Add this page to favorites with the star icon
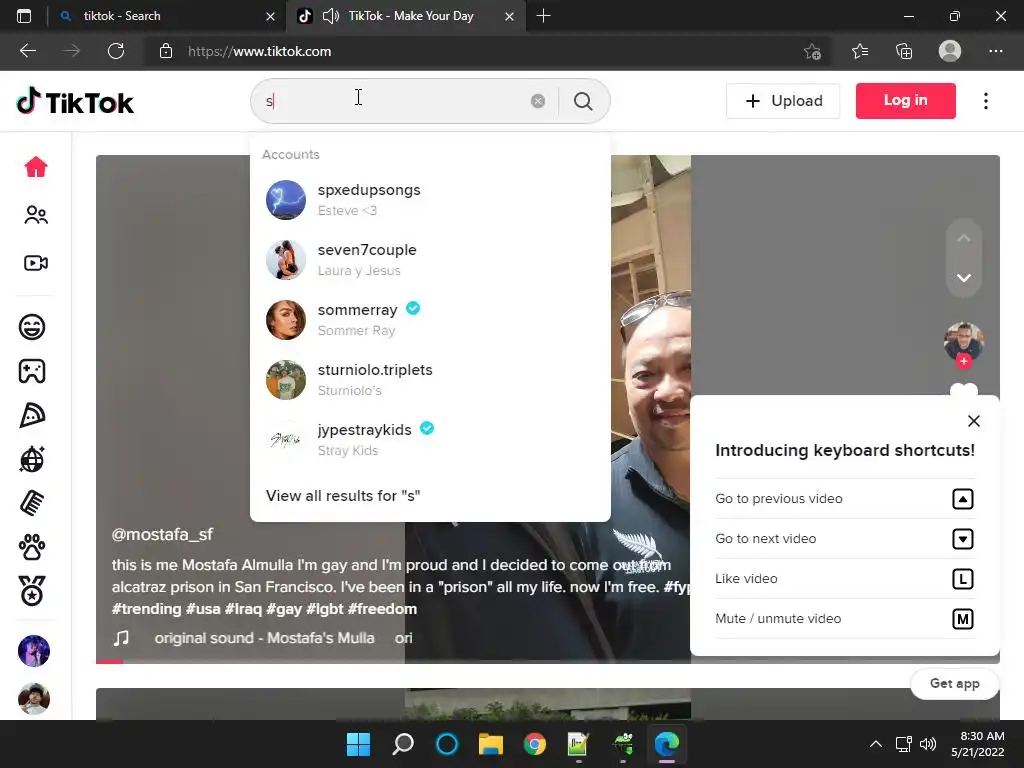Screen dimensions: 1024x768 (x=812, y=51)
